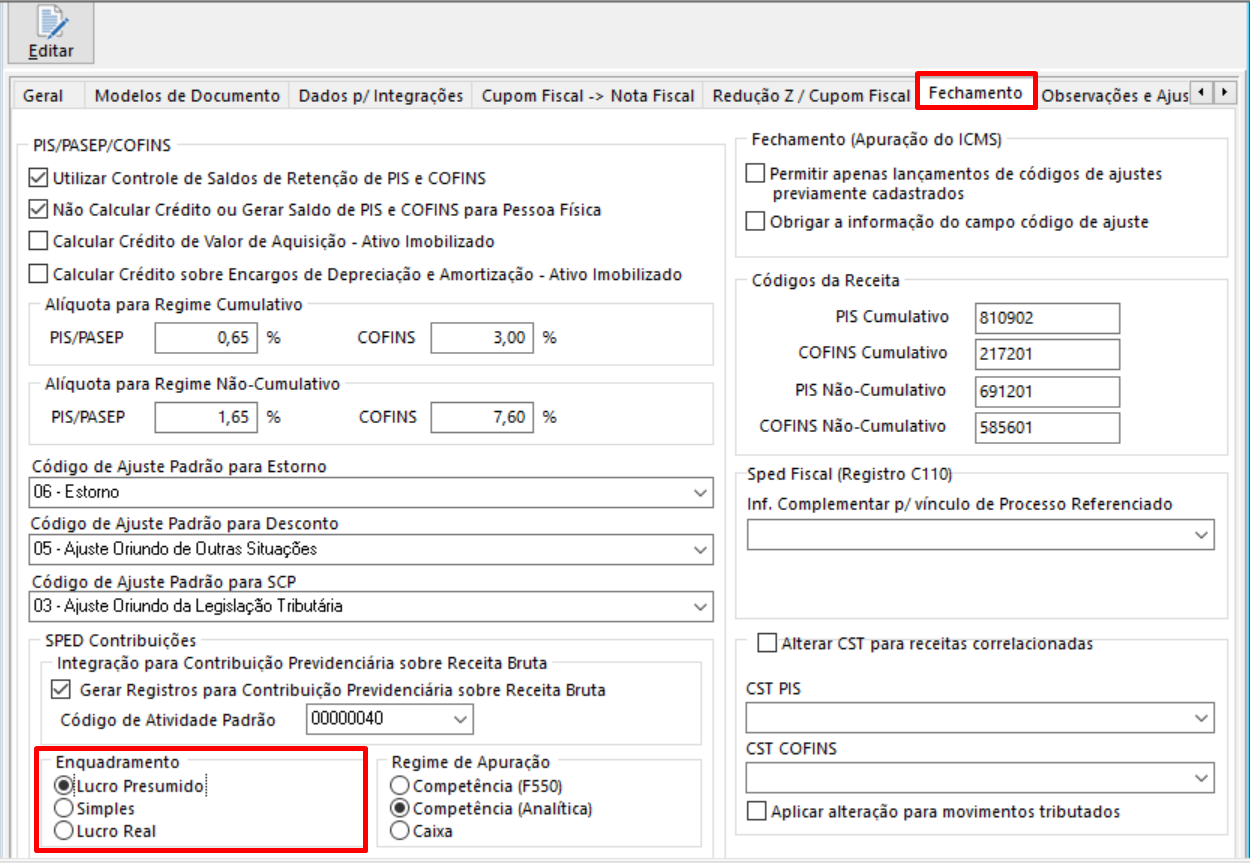Go to the Redução Z / Cupom Fiscal tab
1250x863 pixels.
[811, 96]
